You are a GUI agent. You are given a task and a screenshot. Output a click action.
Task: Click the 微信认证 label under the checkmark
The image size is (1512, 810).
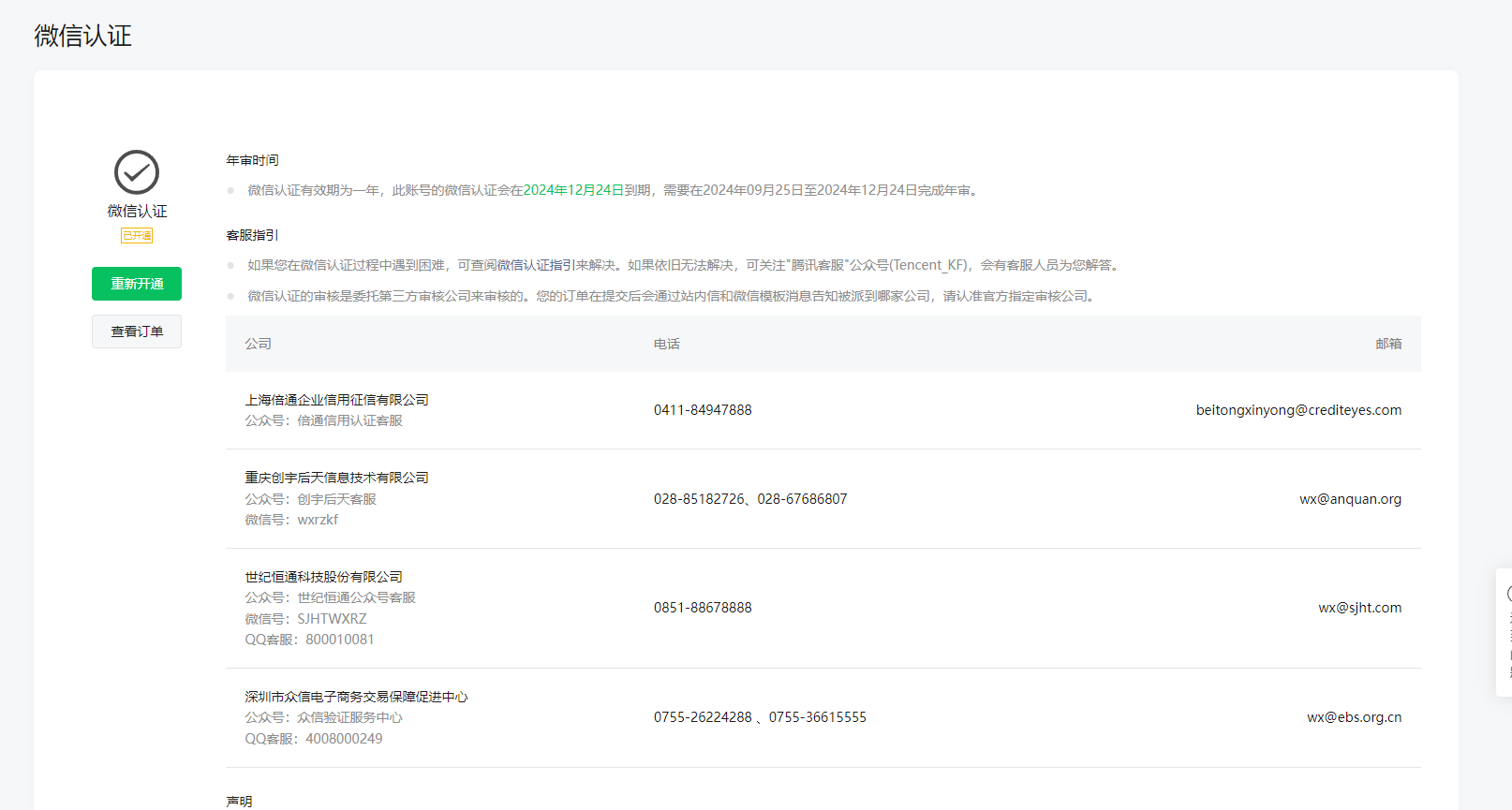pyautogui.click(x=137, y=212)
